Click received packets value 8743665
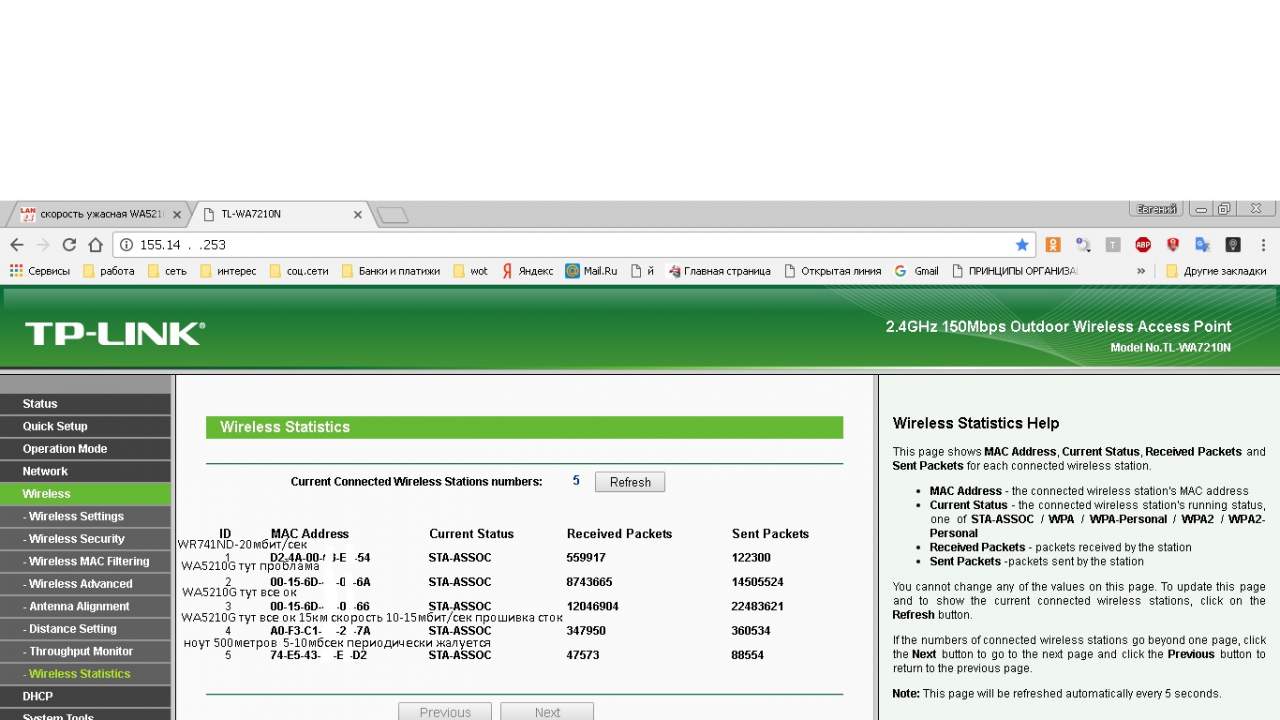The height and width of the screenshot is (720, 1280). (589, 582)
